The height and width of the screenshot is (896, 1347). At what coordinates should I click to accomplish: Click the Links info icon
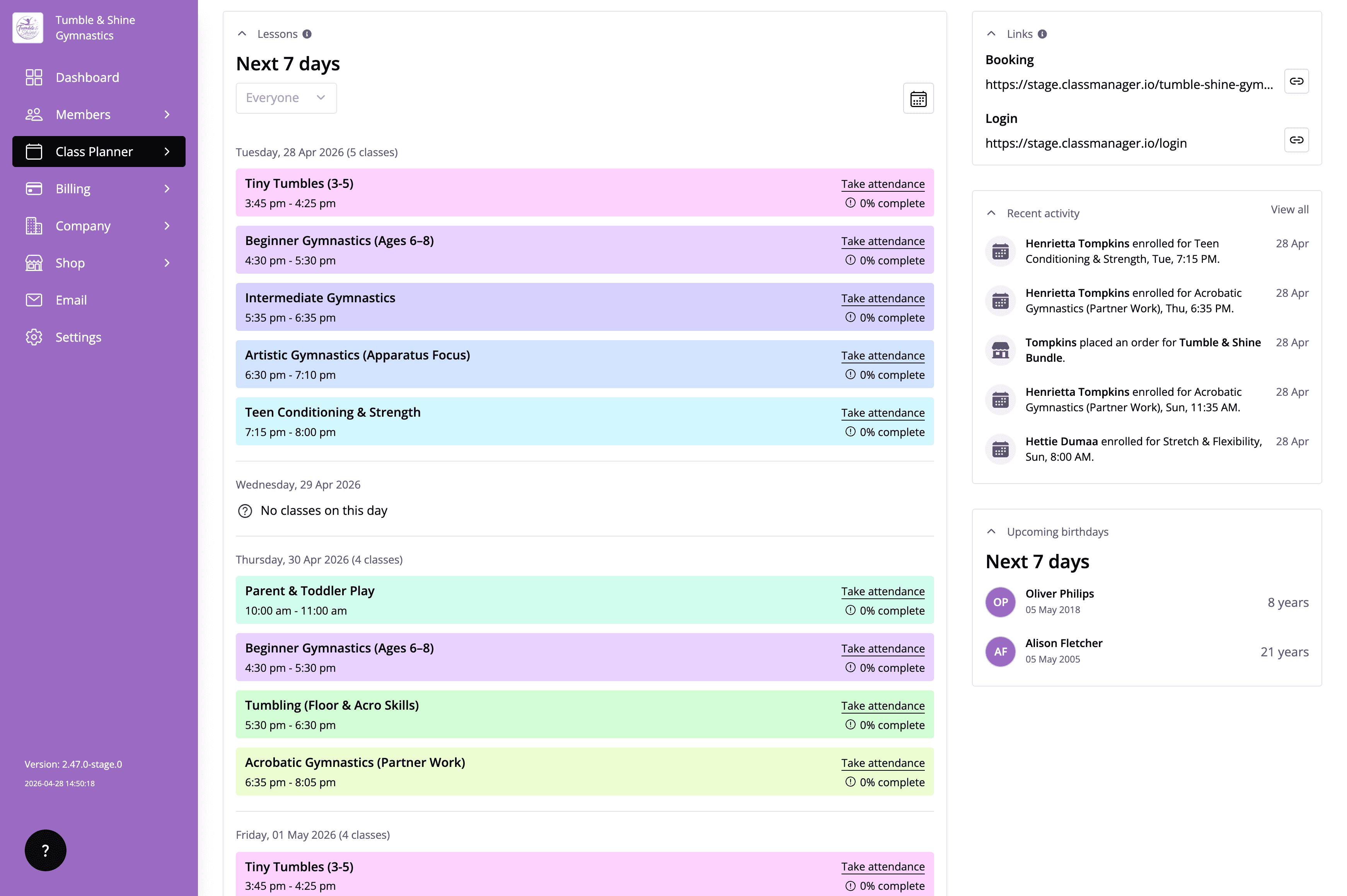[x=1042, y=34]
